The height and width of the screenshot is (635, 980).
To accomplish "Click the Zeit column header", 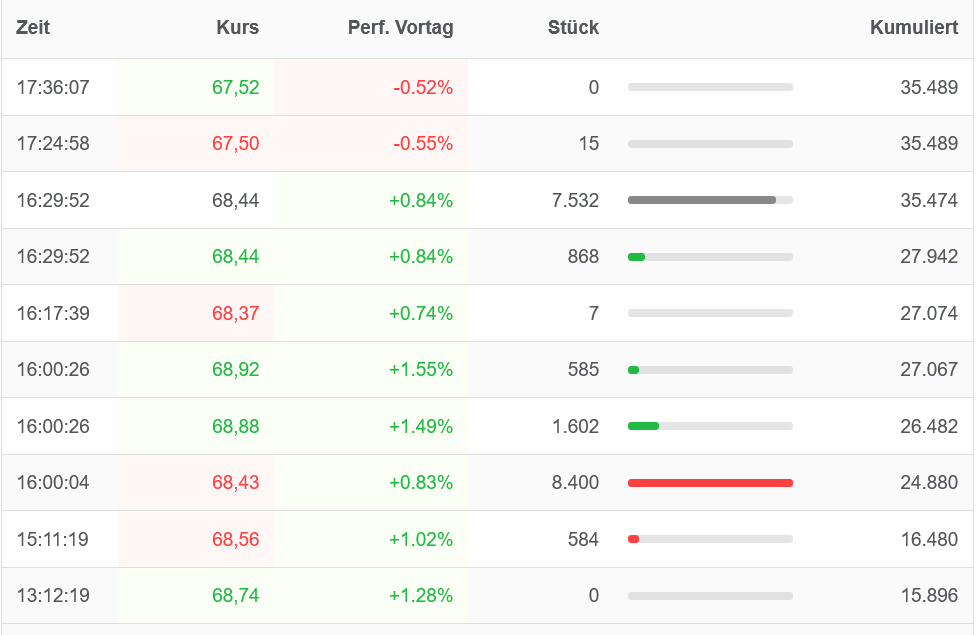I will [33, 28].
